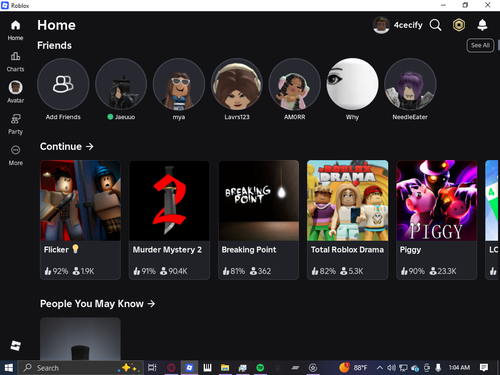Open the Robux balance icon
Image resolution: width=500 pixels, height=375 pixels.
459,25
